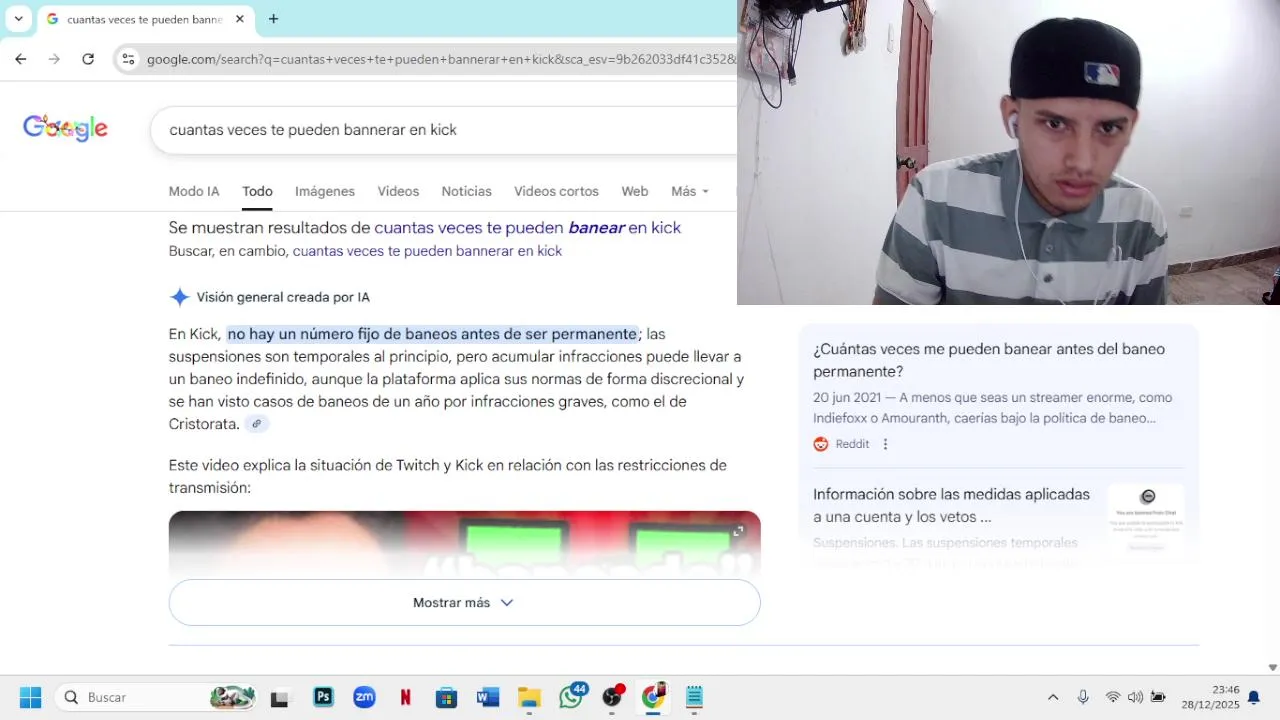Open clock and calendar 23:46
The image size is (1280, 720).
point(1210,697)
